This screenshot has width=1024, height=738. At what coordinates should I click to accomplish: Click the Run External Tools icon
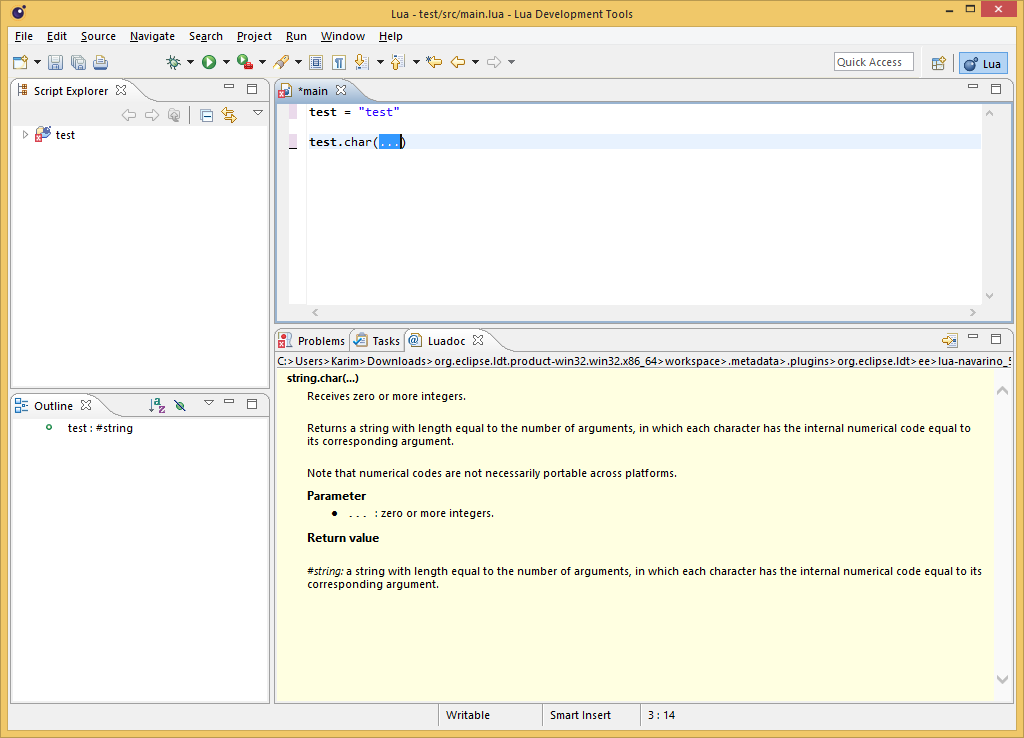tap(245, 62)
